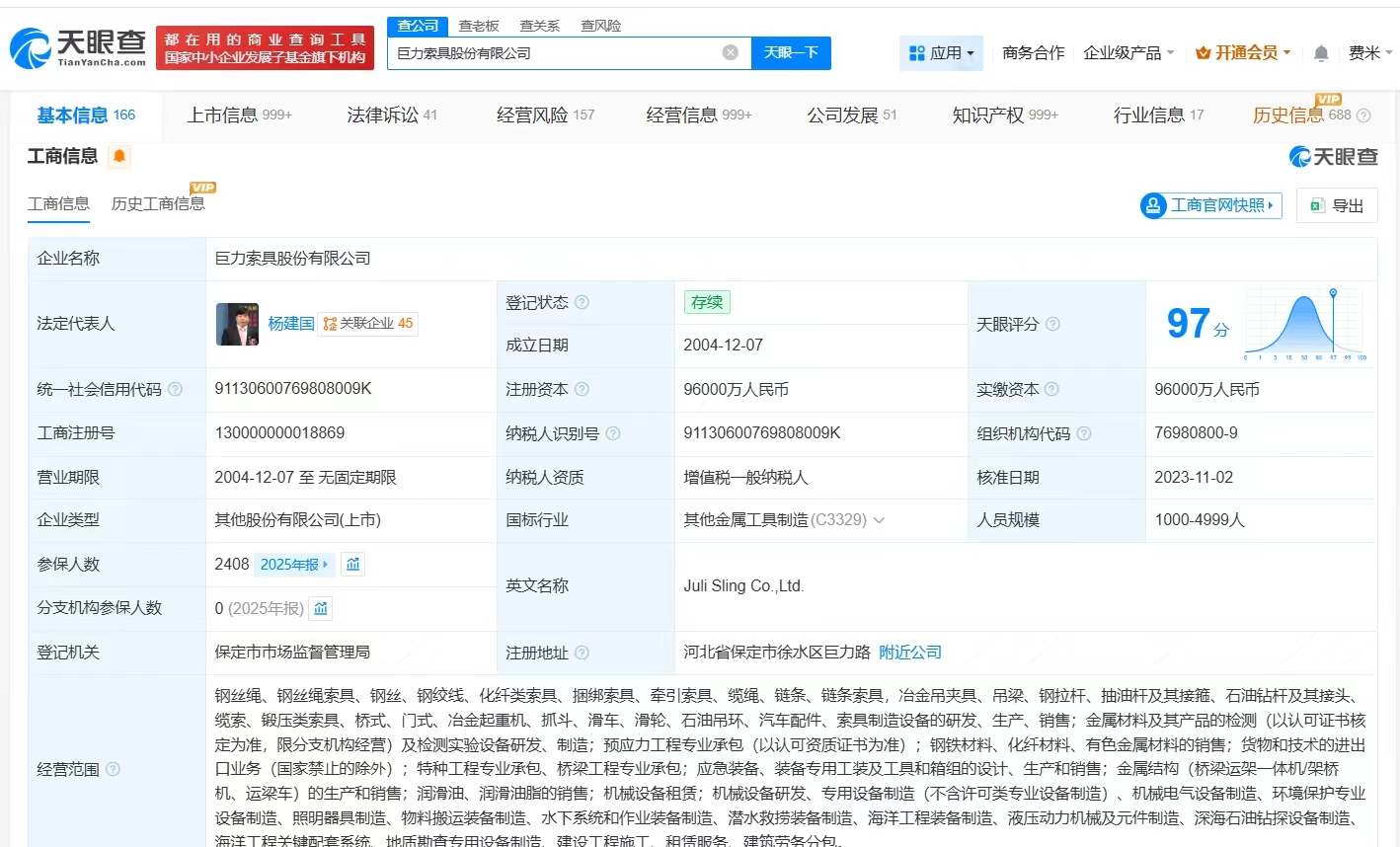This screenshot has height=847, width=1400.
Task: Click the 工商官网快照 button
Action: pos(1210,205)
